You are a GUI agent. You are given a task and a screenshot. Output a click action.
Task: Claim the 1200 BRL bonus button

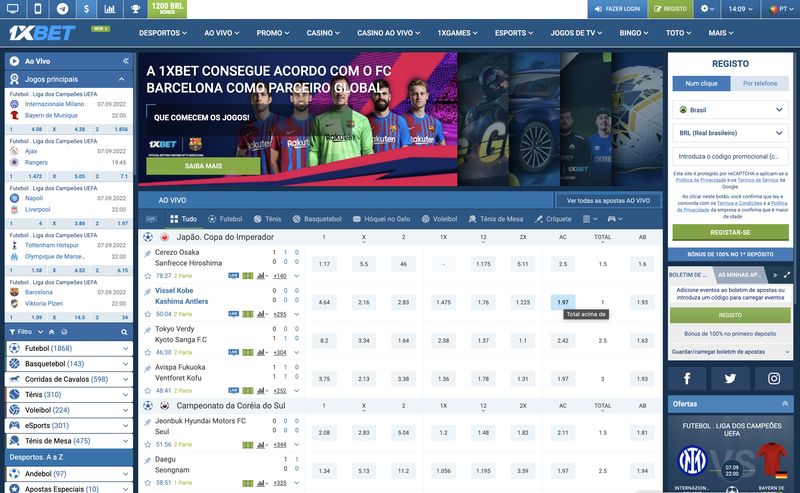point(167,9)
